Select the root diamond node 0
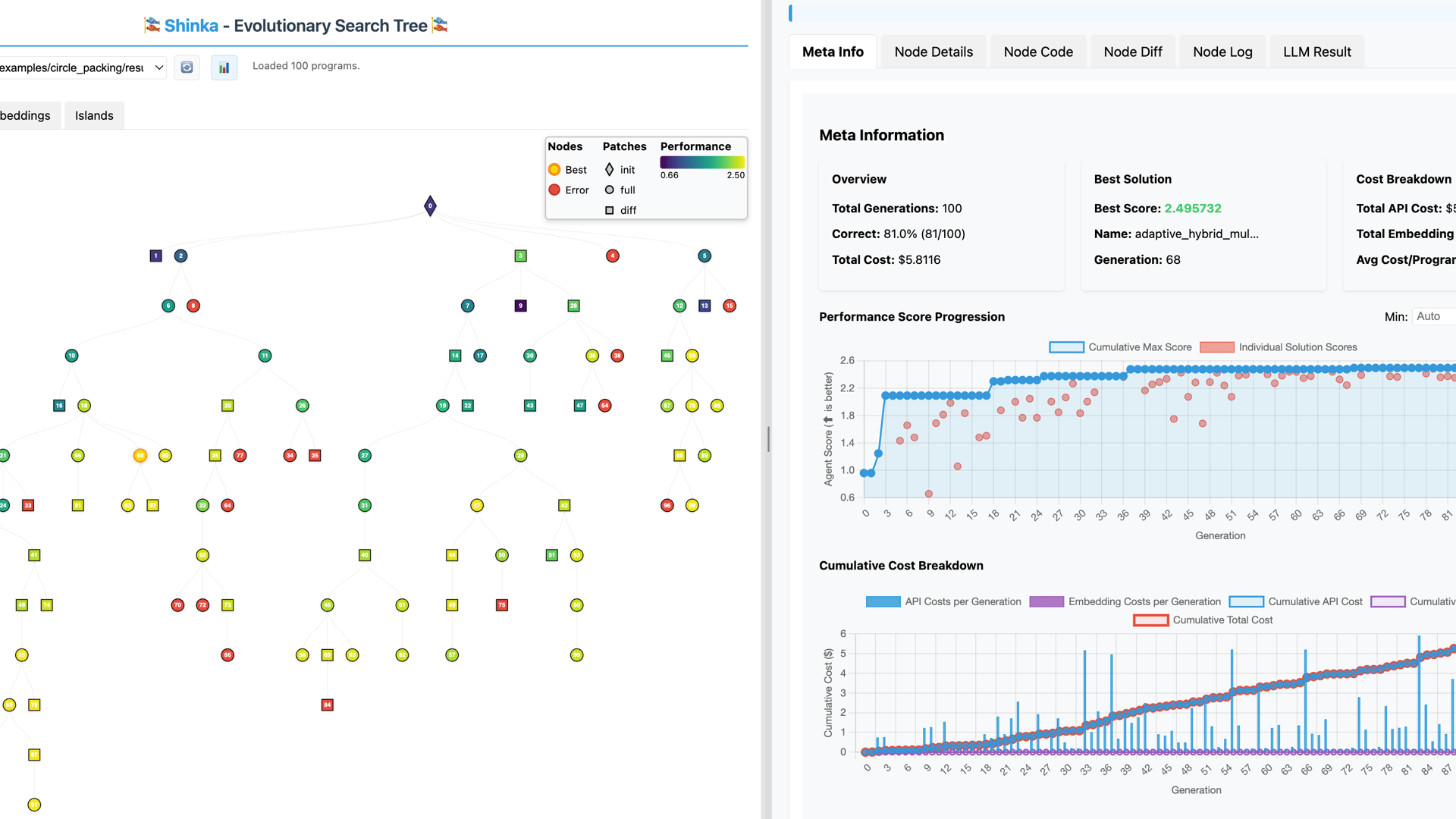This screenshot has width=1456, height=819. click(x=430, y=206)
